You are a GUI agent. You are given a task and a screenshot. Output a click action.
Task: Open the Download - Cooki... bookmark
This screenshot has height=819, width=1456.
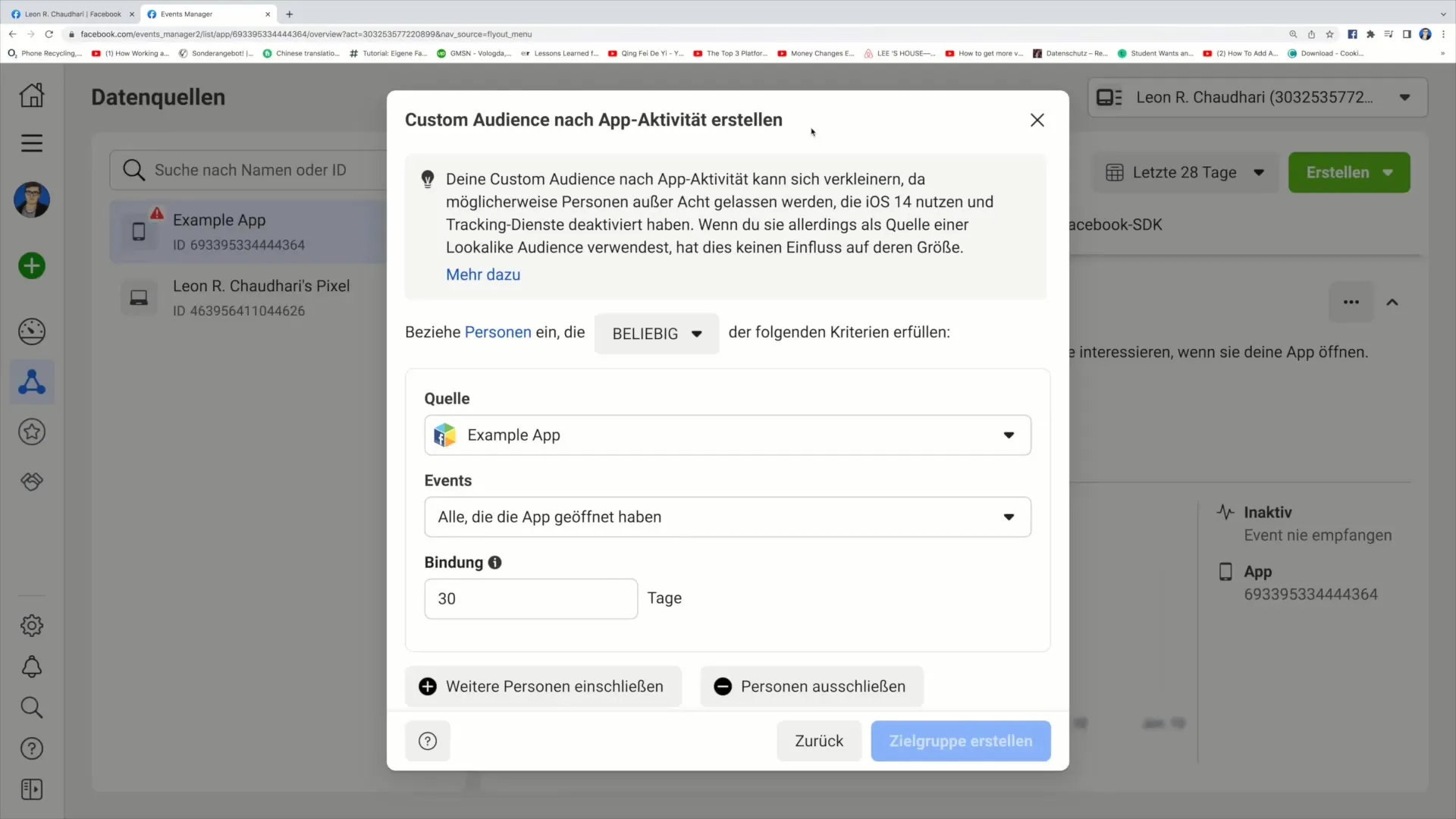point(1326,53)
